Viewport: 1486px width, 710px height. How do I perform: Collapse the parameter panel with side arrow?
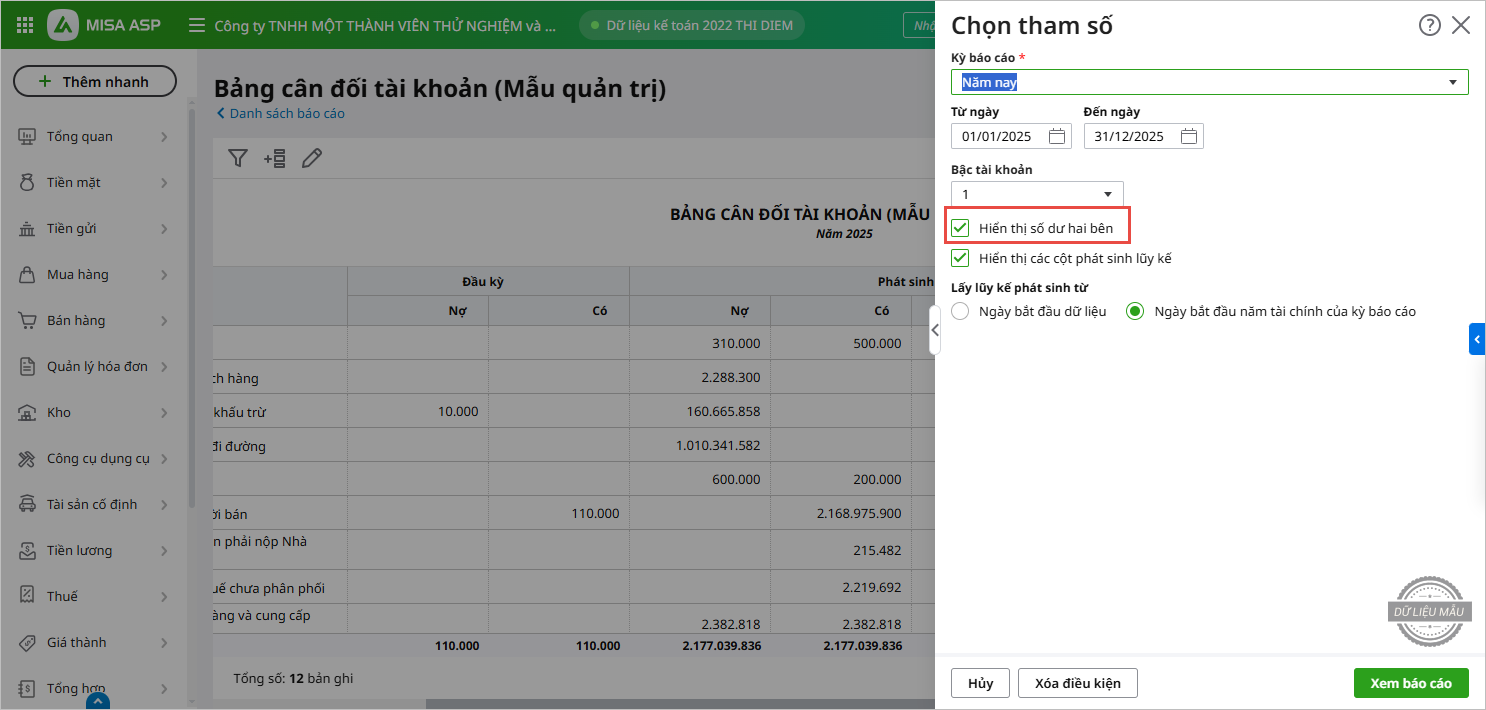point(935,329)
